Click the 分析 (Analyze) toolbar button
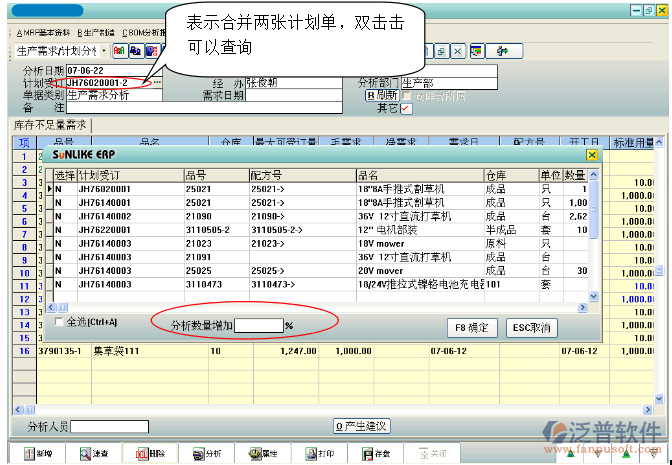 coord(206,454)
